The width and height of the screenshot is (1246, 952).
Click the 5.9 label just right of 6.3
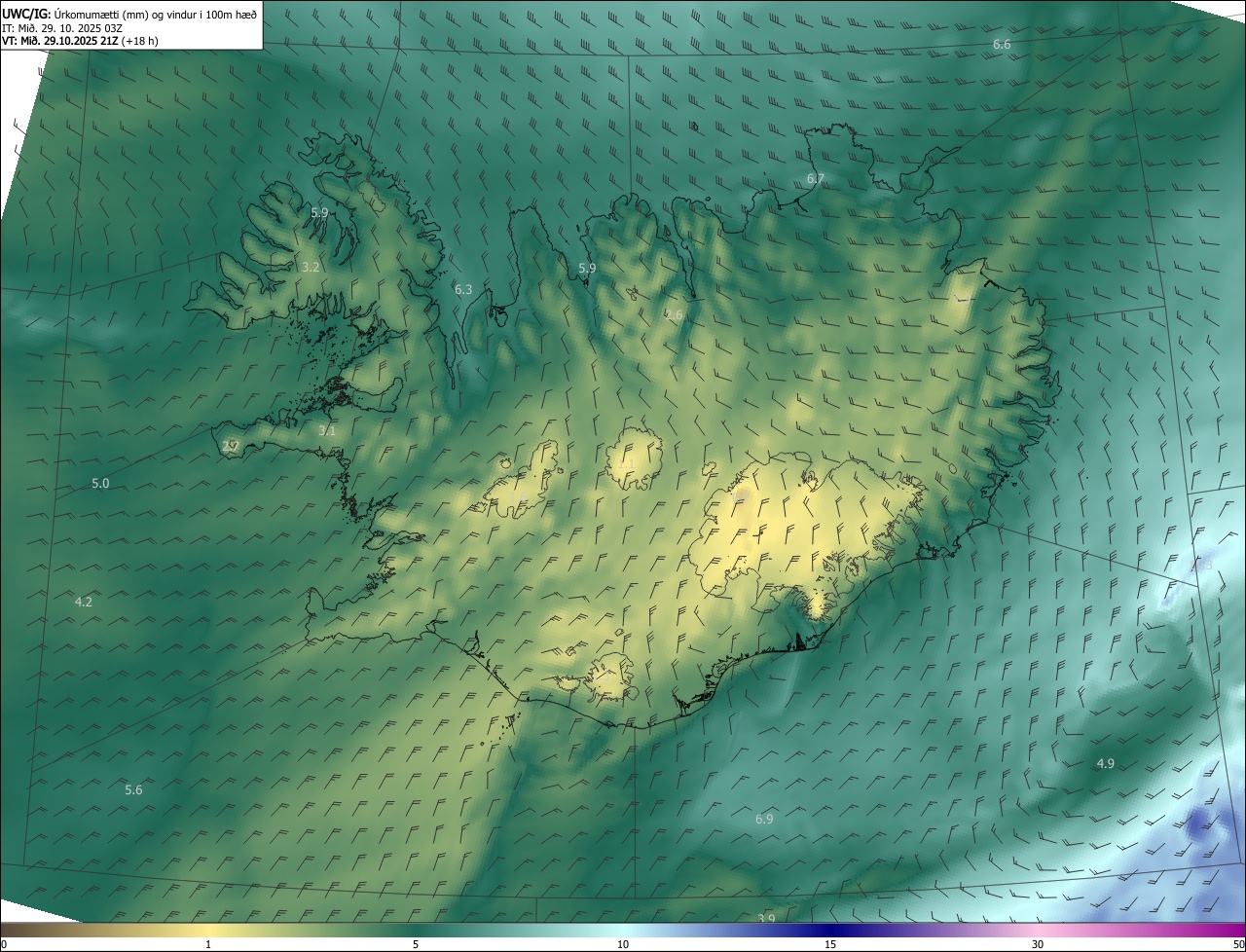tap(587, 268)
